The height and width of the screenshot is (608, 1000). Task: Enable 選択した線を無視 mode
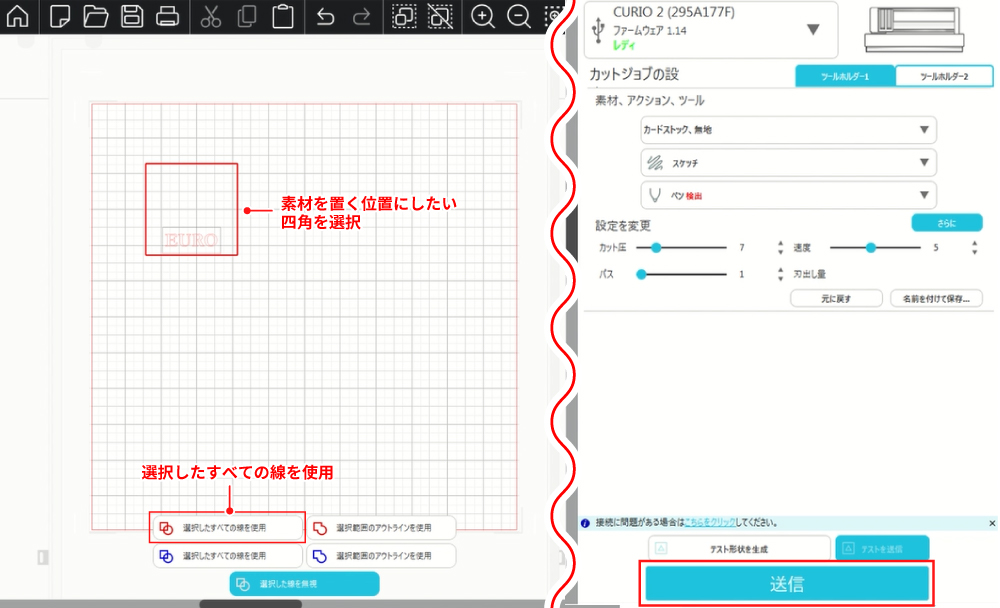(x=303, y=583)
